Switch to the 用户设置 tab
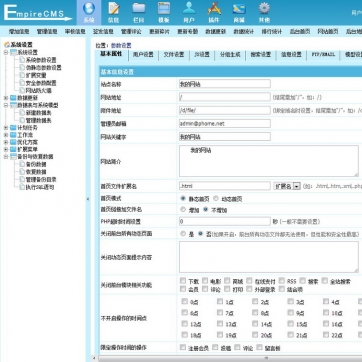This screenshot has width=362, height=362. 143,55
